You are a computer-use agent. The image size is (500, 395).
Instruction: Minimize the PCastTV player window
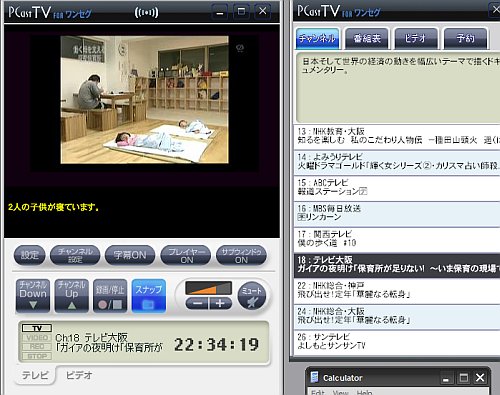point(220,12)
